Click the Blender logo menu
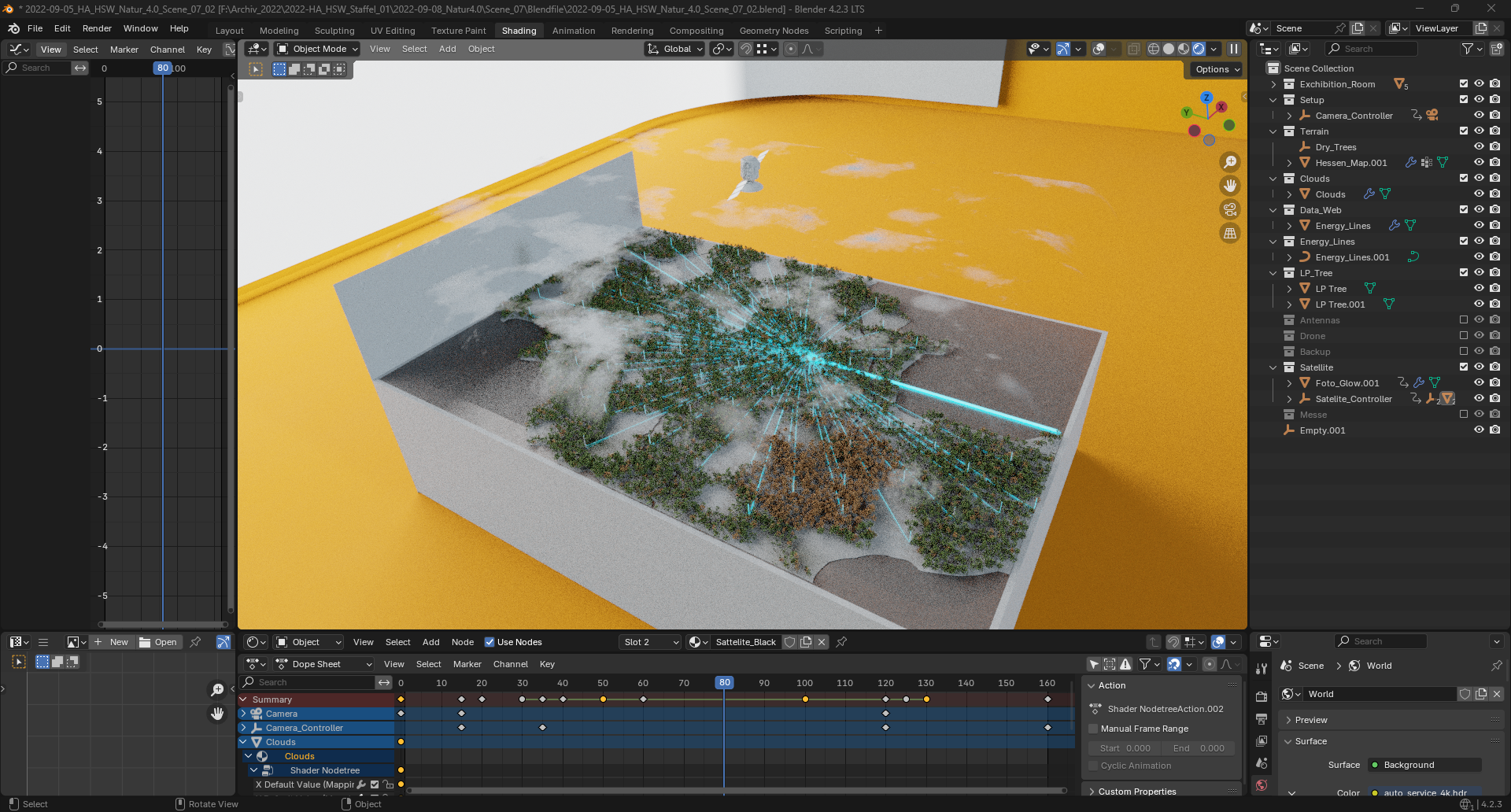The height and width of the screenshot is (812, 1511). [x=13, y=28]
